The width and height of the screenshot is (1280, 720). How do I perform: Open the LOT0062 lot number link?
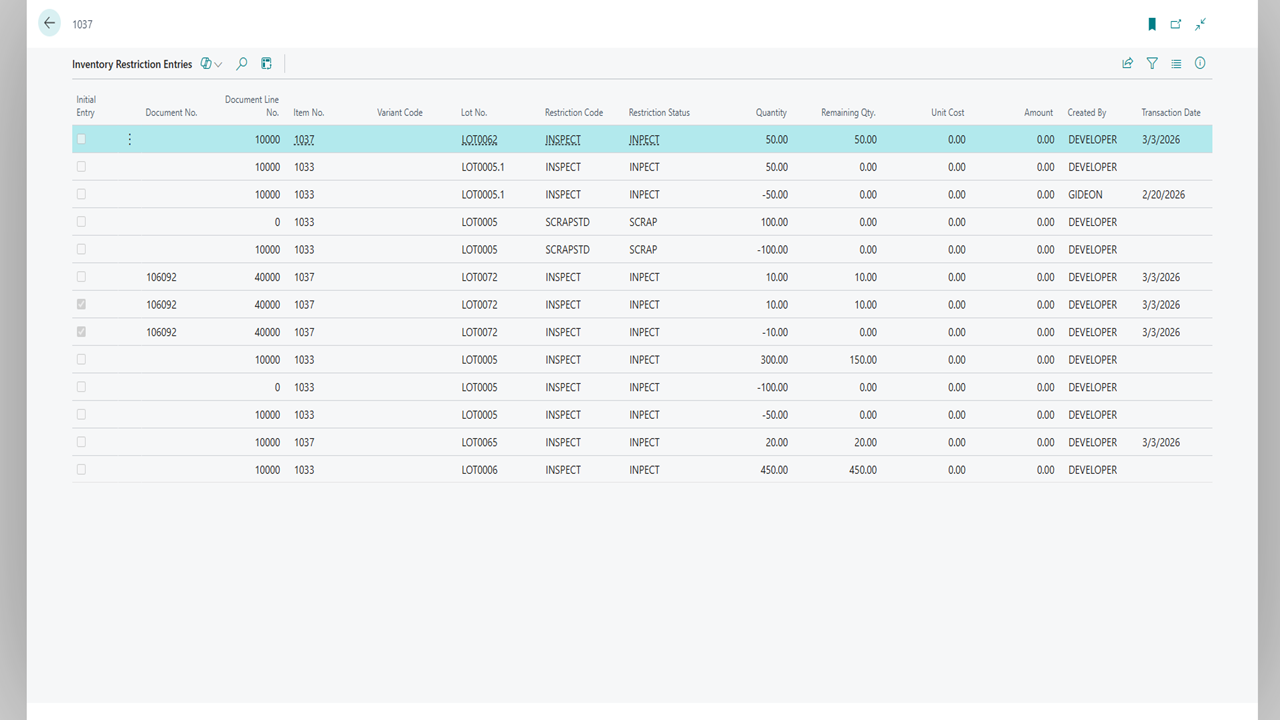479,140
